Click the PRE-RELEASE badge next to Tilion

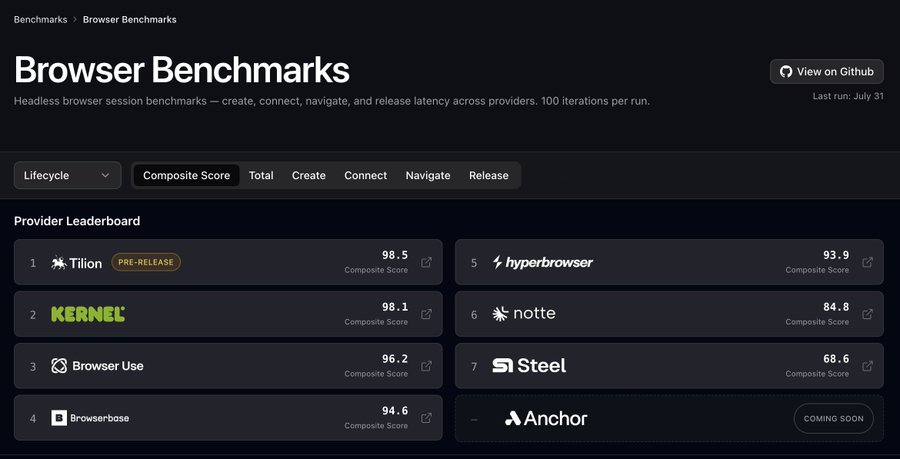(146, 262)
